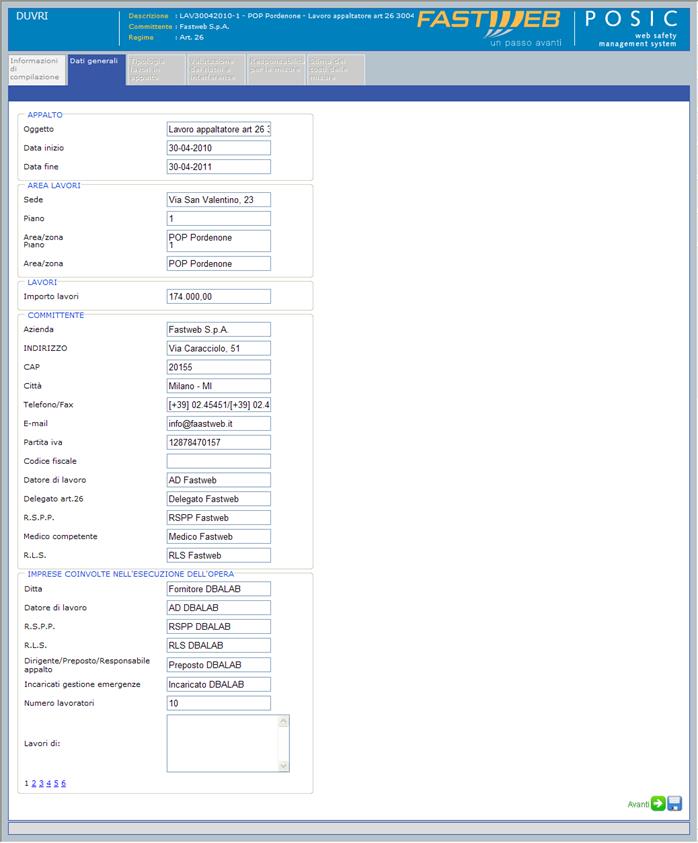Screen dimensions: 698x843
Task: Go to page 3 of imprese list
Action: 41,783
